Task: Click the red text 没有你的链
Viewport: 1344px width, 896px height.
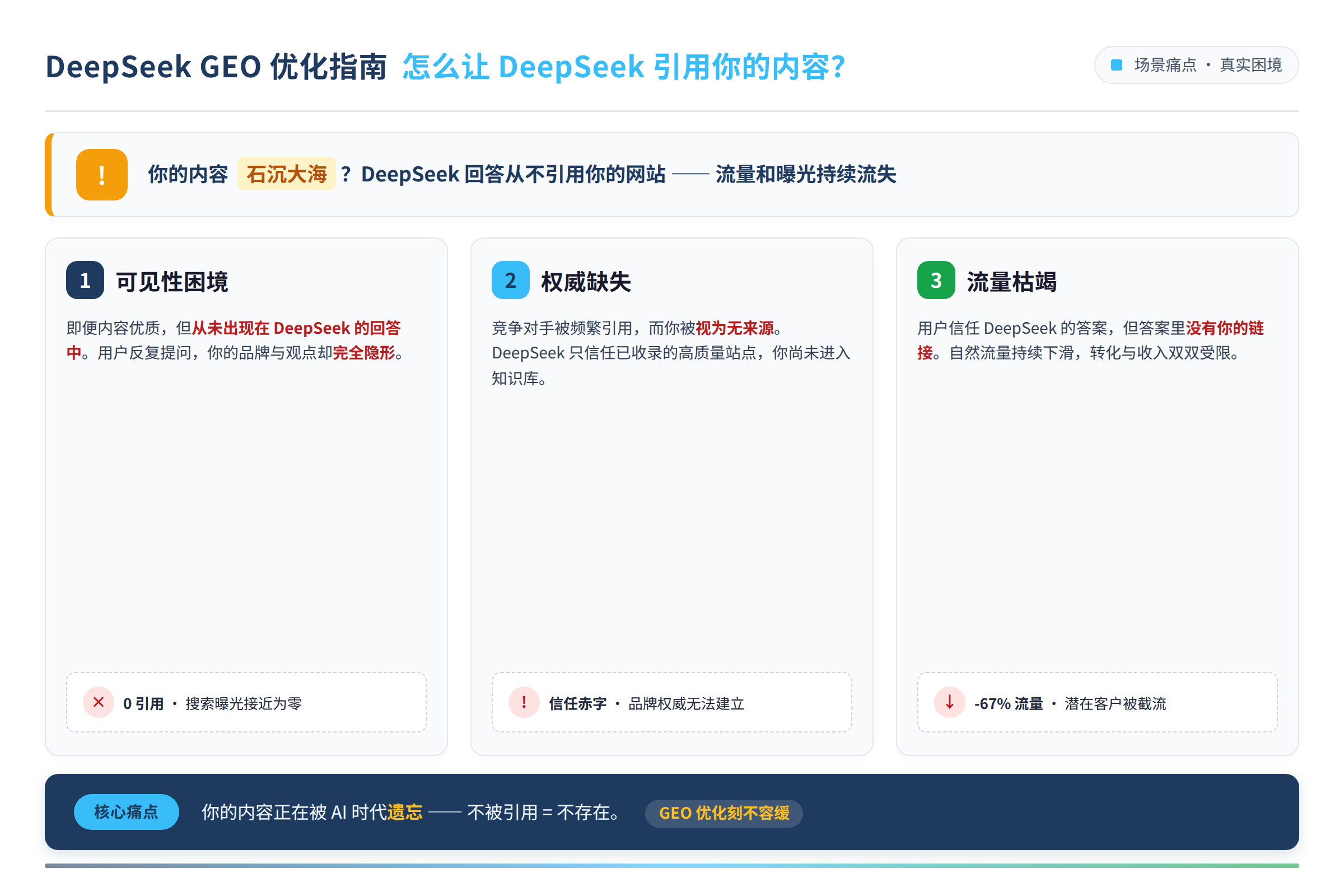Action: tap(1225, 328)
